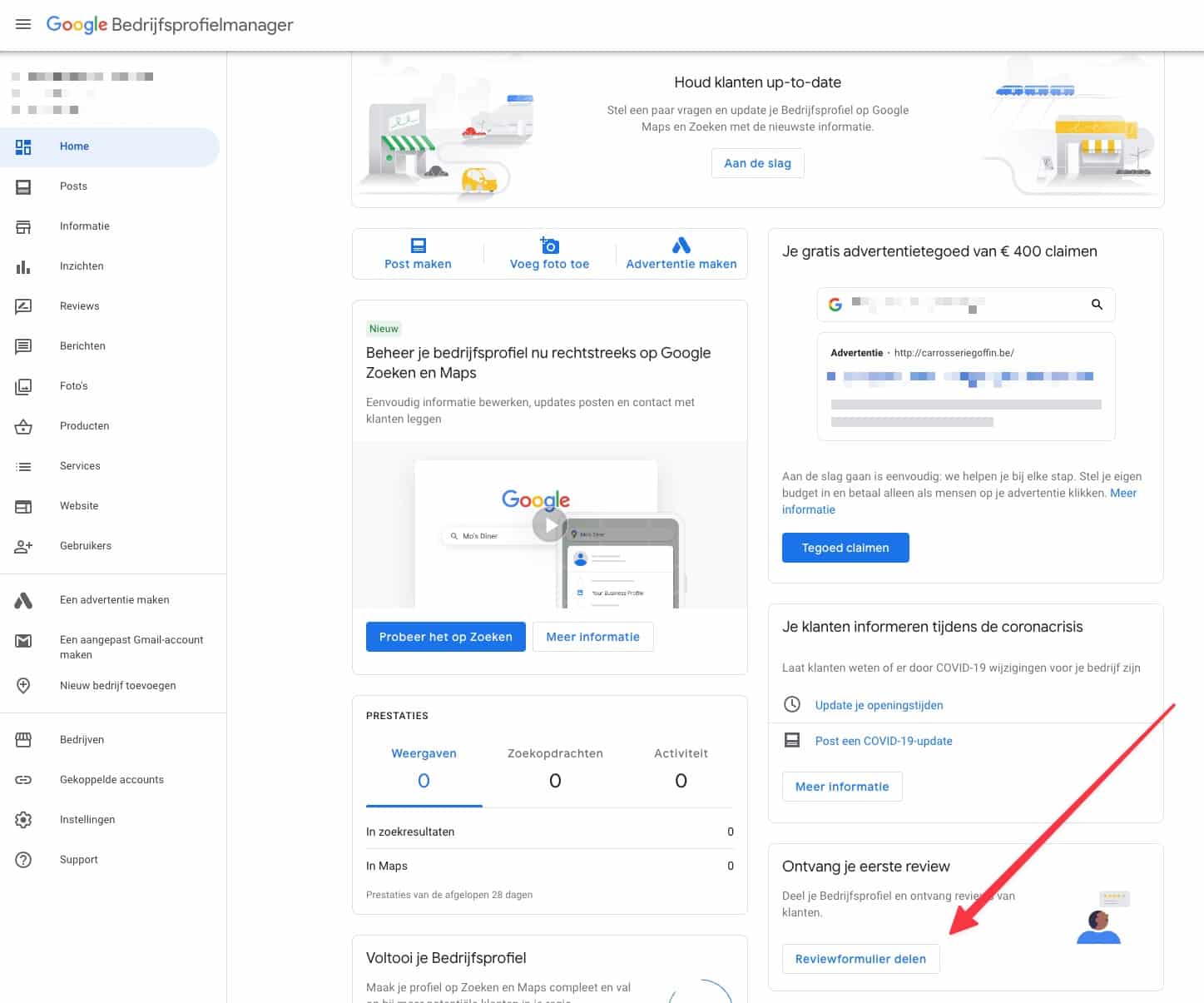Click the Post maken label
1204x1003 pixels.
click(418, 264)
